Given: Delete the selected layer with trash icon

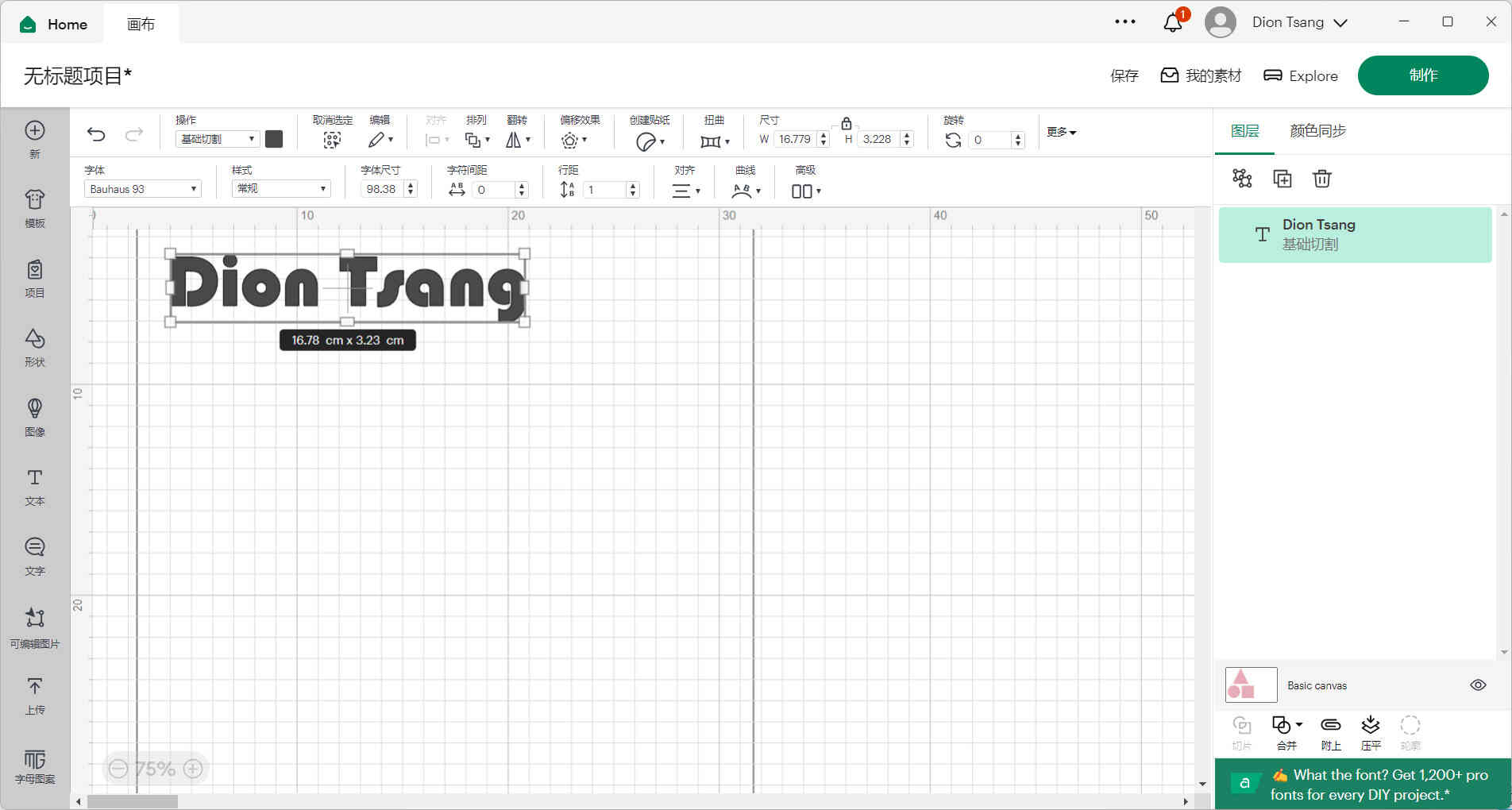Looking at the screenshot, I should point(1322,179).
